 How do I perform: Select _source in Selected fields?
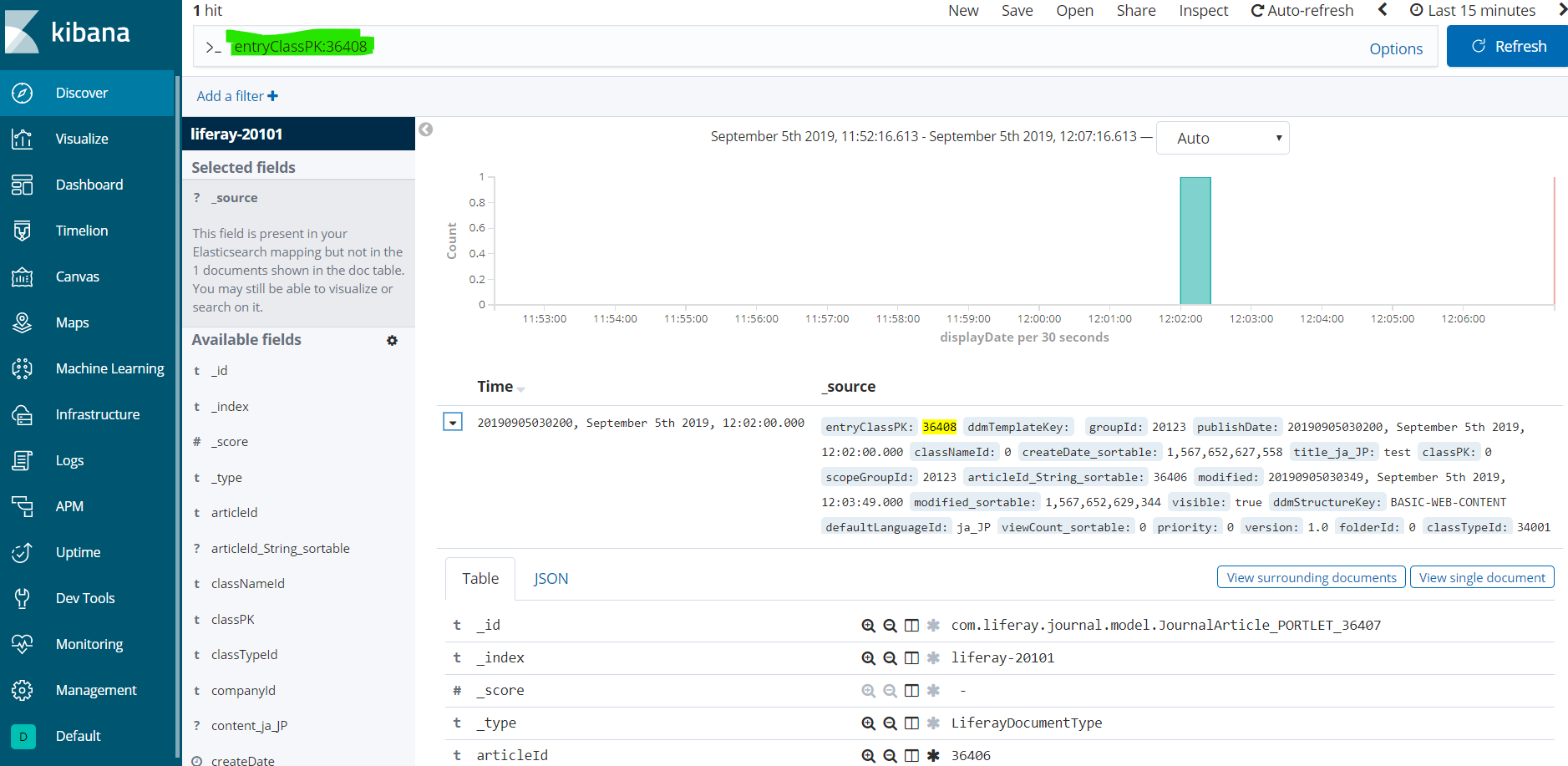(235, 198)
